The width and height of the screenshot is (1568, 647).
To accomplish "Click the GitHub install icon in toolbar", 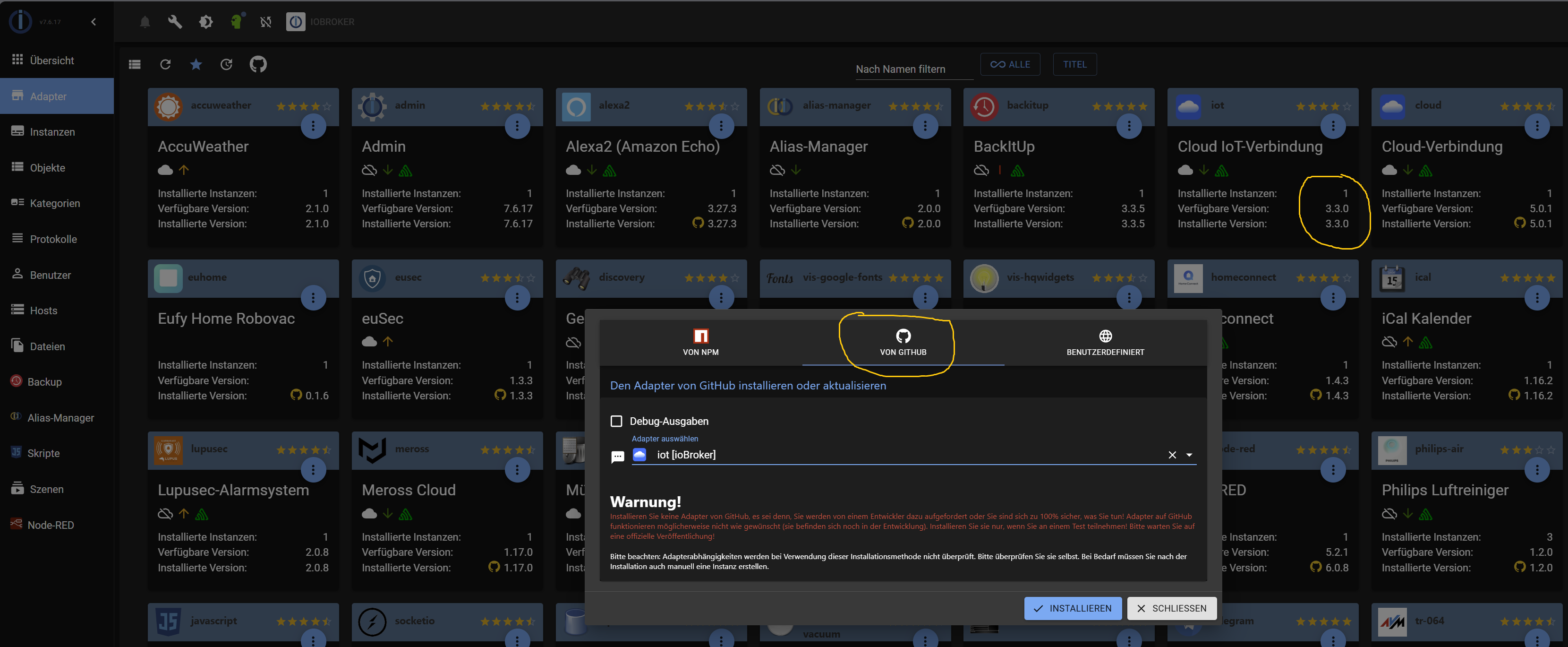I will (258, 64).
